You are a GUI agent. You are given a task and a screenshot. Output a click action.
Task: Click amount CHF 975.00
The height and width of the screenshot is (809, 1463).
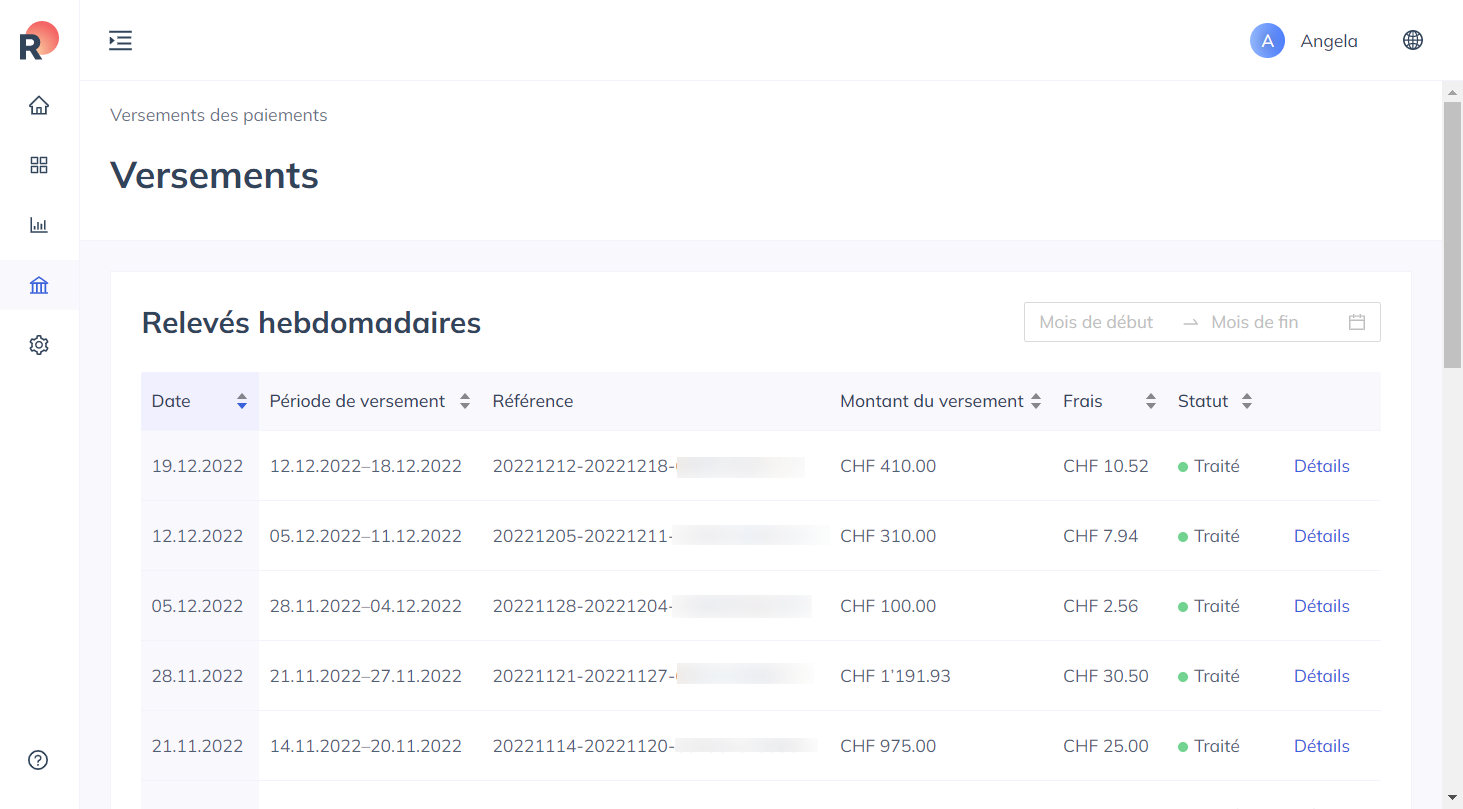click(x=888, y=746)
